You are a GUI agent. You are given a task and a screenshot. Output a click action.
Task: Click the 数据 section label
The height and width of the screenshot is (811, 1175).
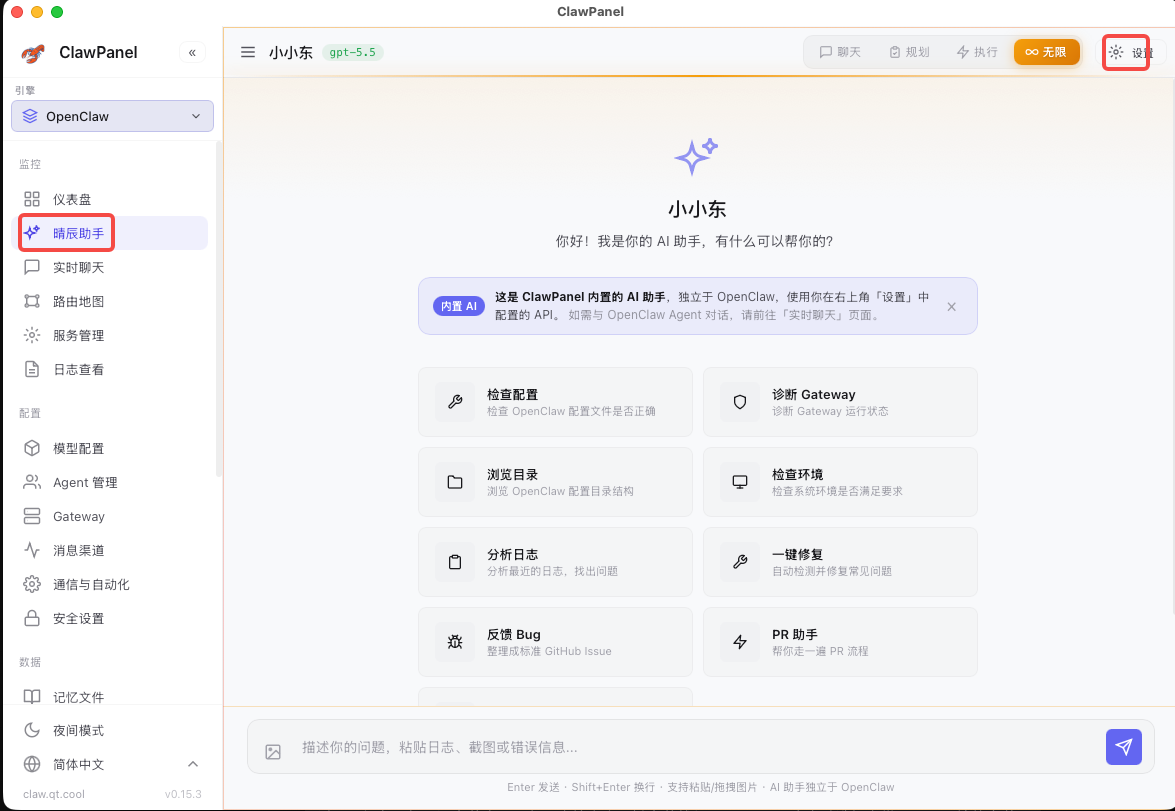click(30, 662)
